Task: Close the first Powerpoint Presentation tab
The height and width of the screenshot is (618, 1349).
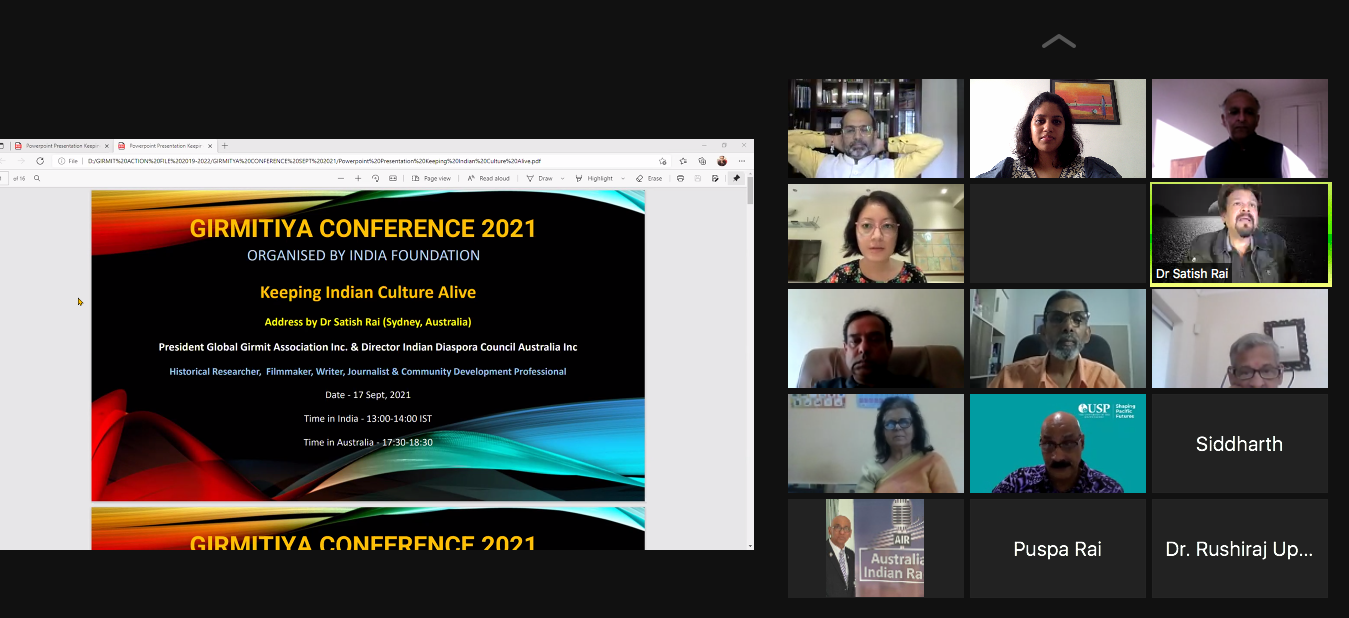Action: tap(105, 145)
